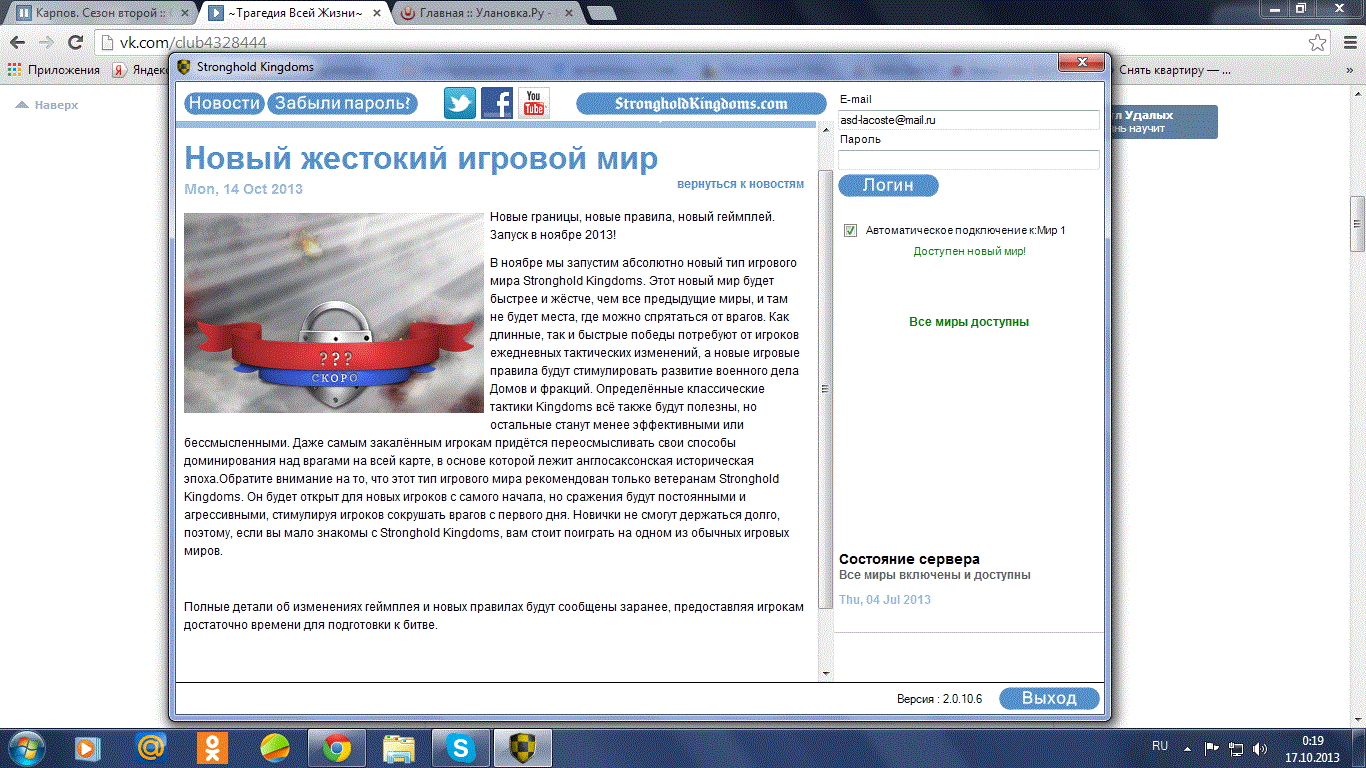Viewport: 1366px width, 768px height.
Task: Click the Состояние сервера heading
Action: (909, 559)
